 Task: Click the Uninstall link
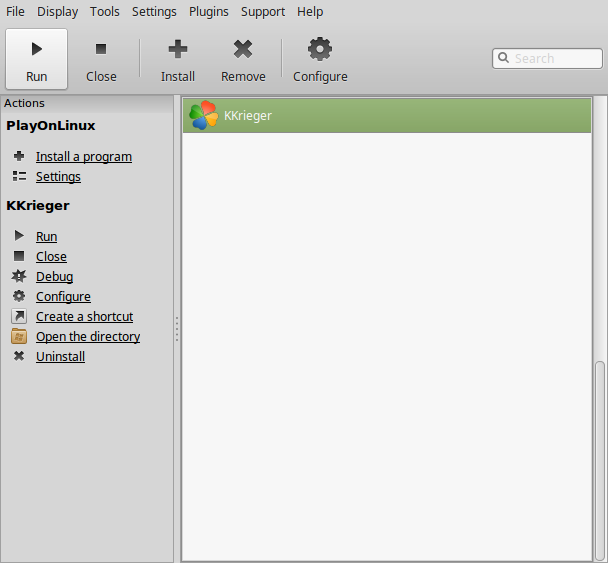(x=60, y=357)
